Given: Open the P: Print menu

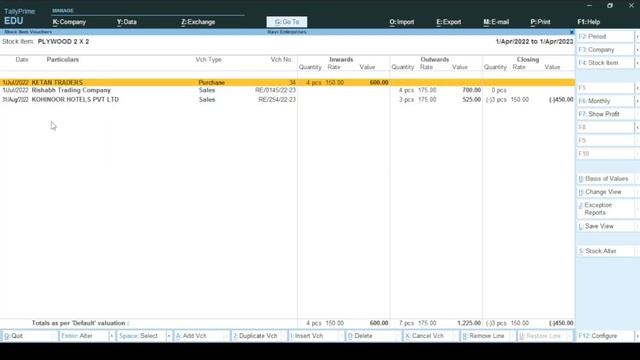Looking at the screenshot, I should point(540,22).
